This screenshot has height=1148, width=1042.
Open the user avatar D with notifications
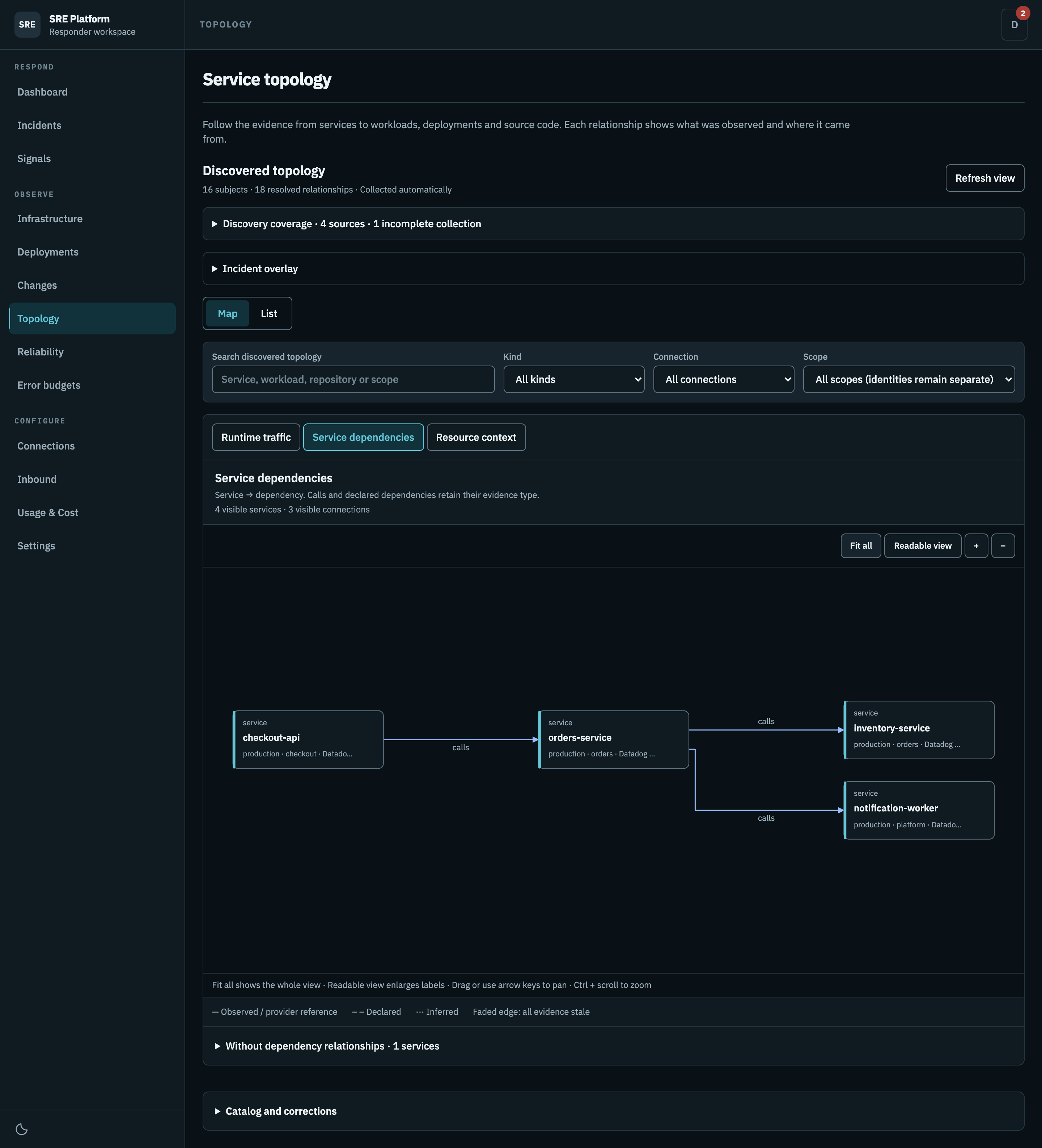coord(1014,25)
